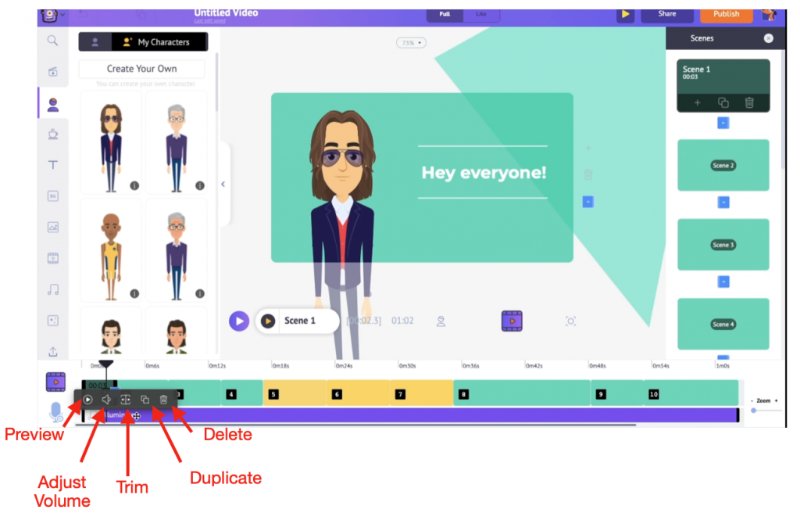Open the Text tool in sidebar
This screenshot has height=513, width=800.
[x=53, y=165]
